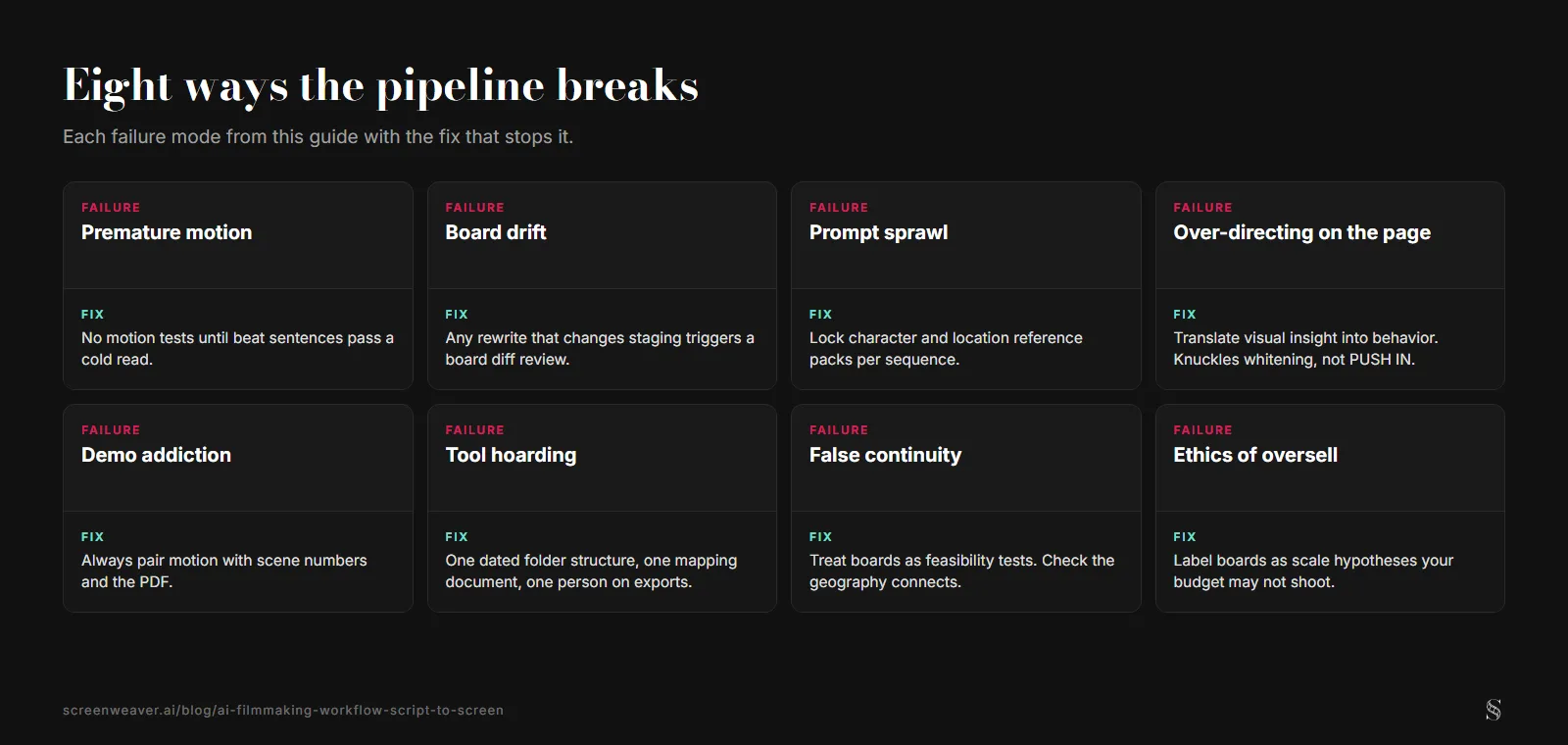The image size is (1568, 745).
Task: Click the fix text about cold read
Action: [237, 348]
